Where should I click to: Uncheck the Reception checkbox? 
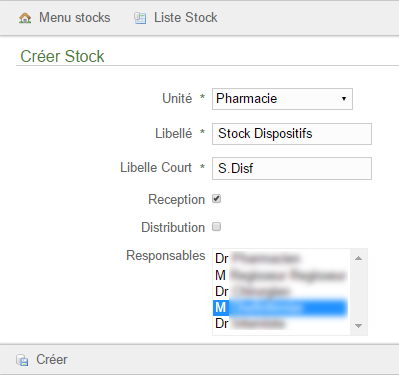217,199
